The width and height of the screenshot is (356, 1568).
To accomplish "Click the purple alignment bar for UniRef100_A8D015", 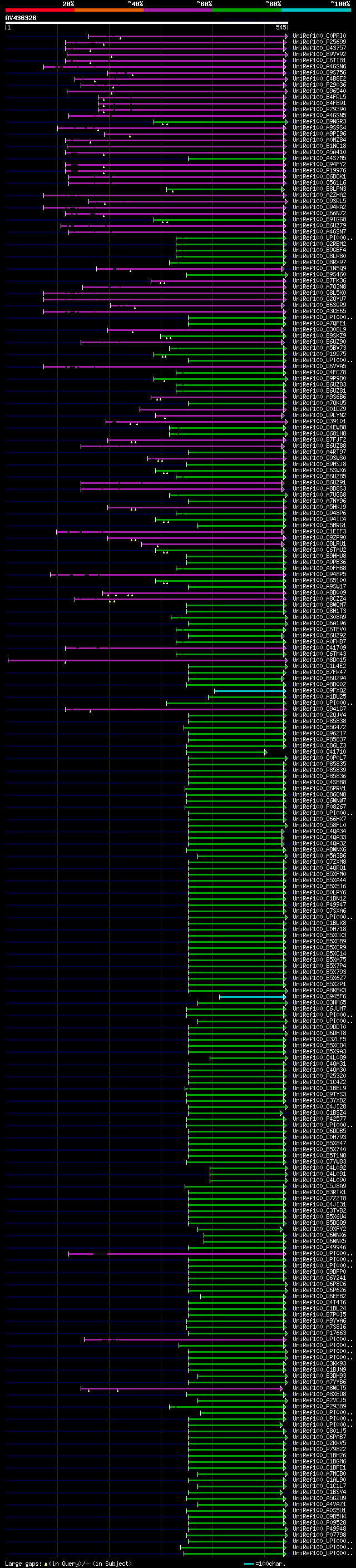I will [147, 660].
